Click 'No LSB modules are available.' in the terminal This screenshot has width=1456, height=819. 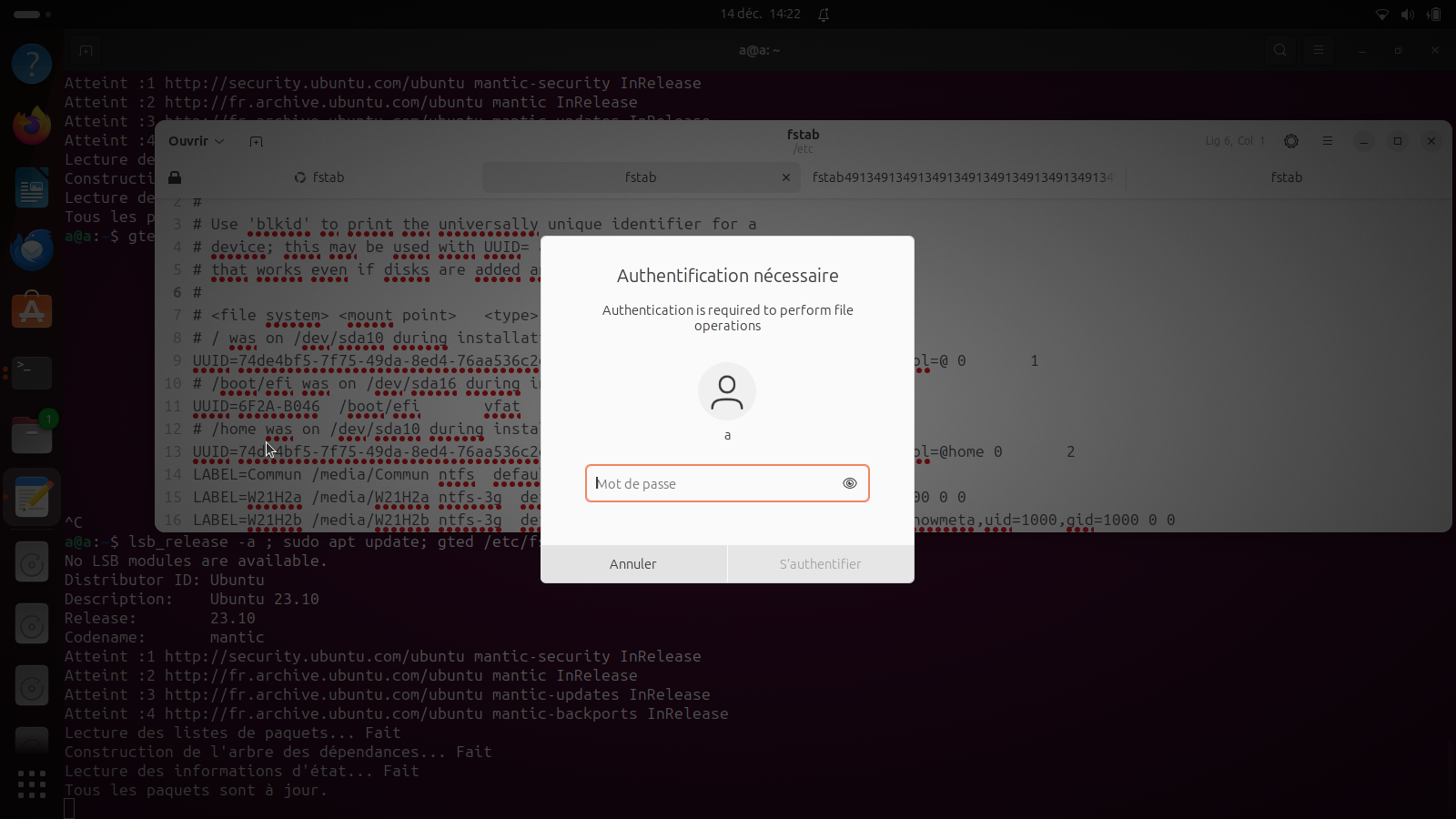(x=196, y=561)
